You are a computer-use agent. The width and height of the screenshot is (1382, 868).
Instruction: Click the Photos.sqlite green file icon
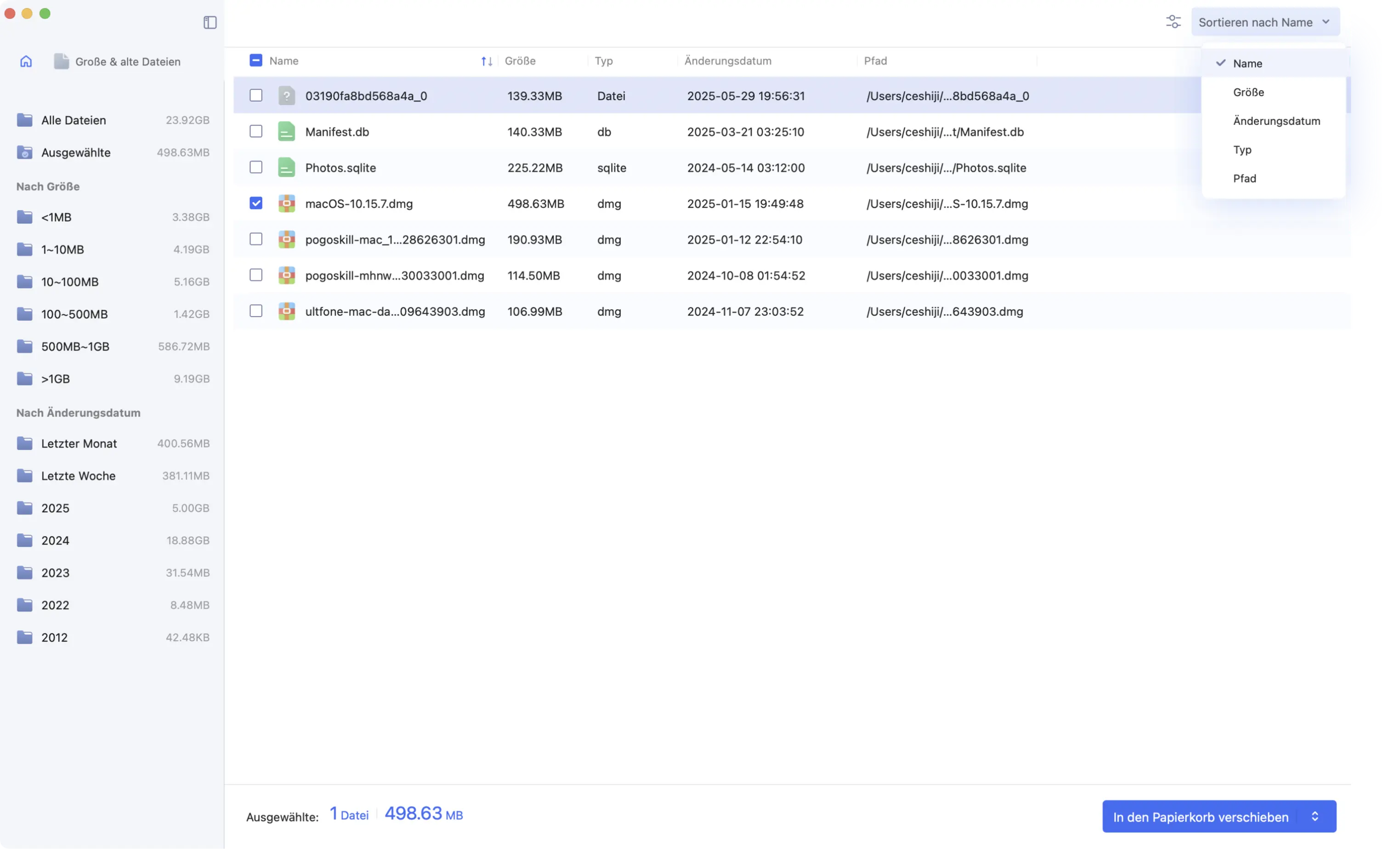click(286, 168)
